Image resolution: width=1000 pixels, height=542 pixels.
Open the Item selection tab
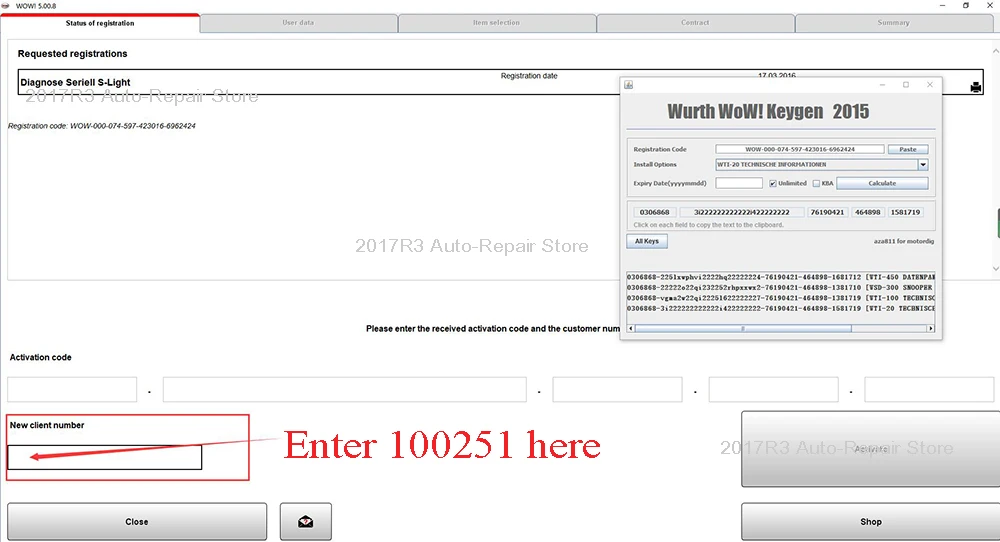pos(496,23)
